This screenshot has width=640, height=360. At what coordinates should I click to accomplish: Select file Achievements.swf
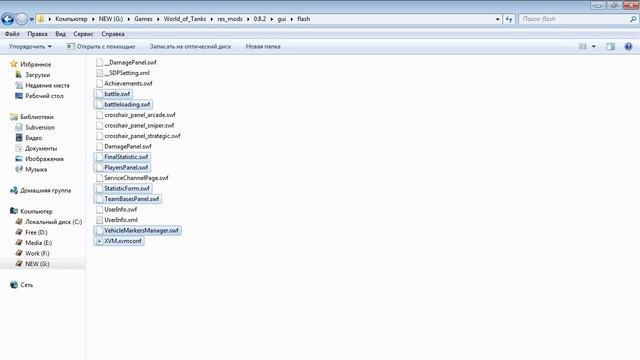pos(124,84)
